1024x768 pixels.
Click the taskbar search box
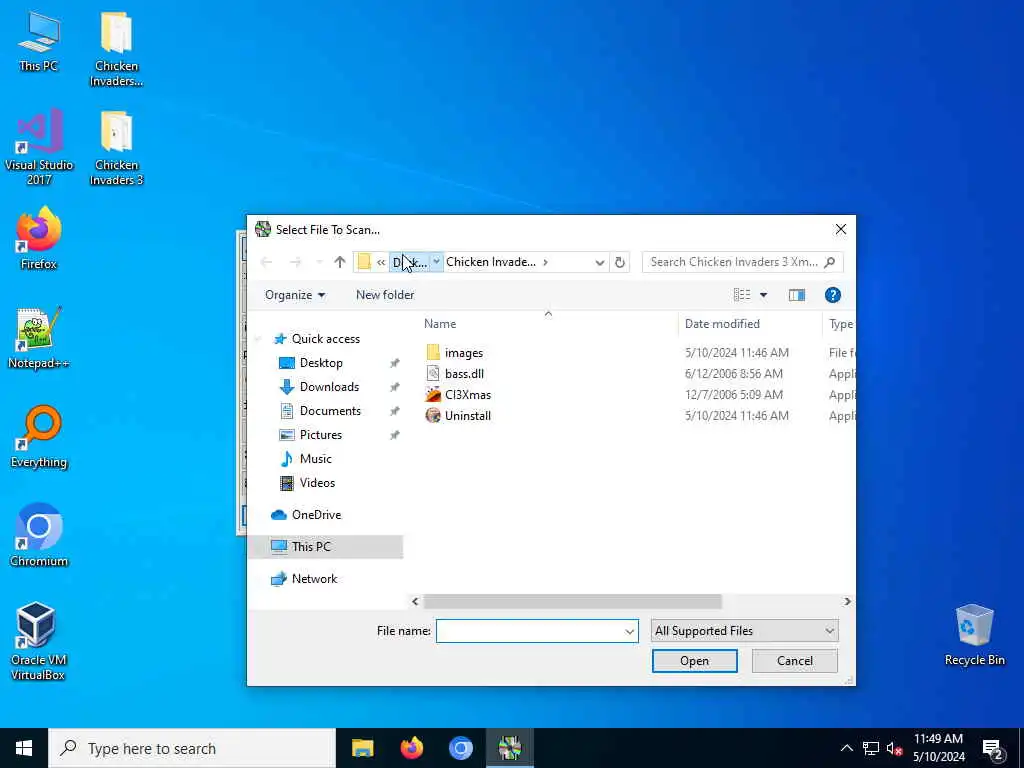[x=193, y=748]
